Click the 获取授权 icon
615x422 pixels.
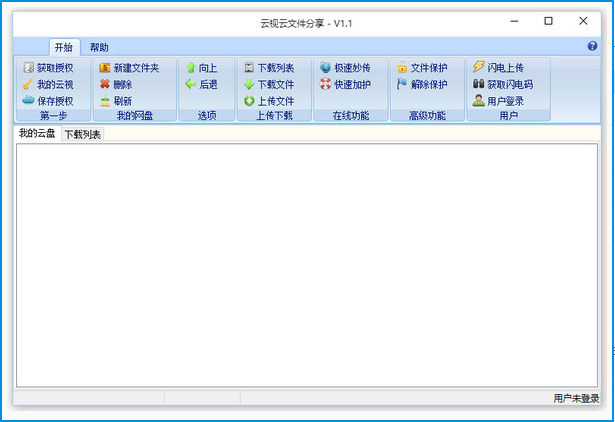(28, 68)
